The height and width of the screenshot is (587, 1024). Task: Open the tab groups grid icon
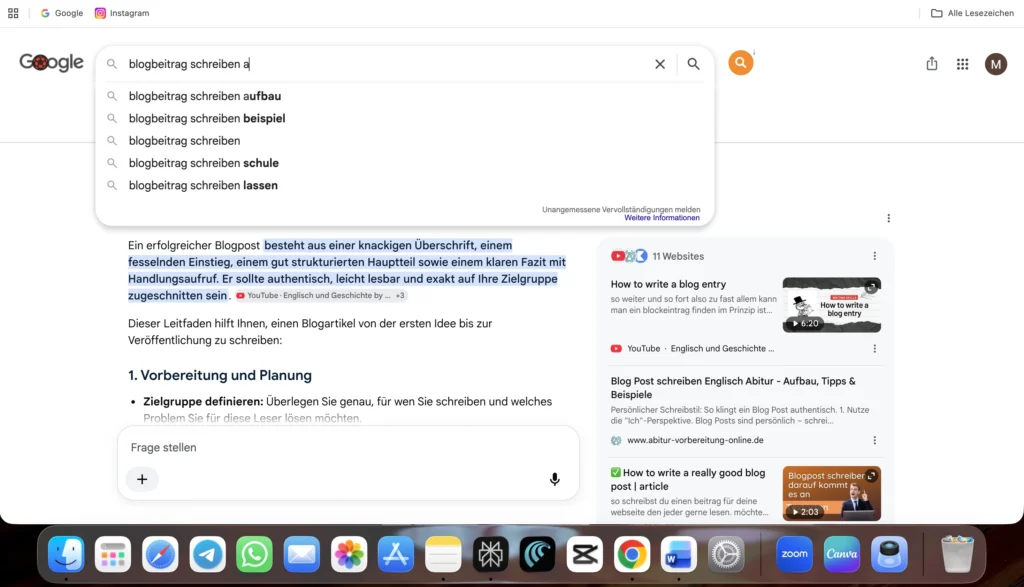13,13
